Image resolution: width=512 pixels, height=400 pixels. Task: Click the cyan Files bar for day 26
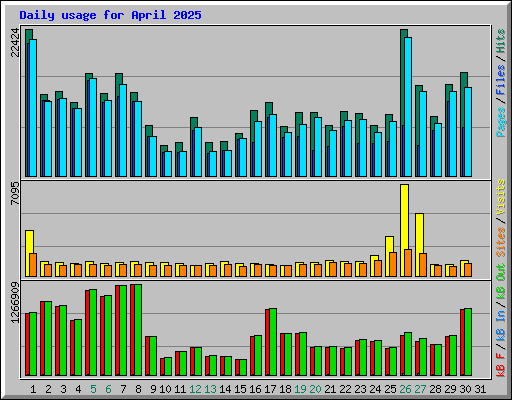pos(408,107)
